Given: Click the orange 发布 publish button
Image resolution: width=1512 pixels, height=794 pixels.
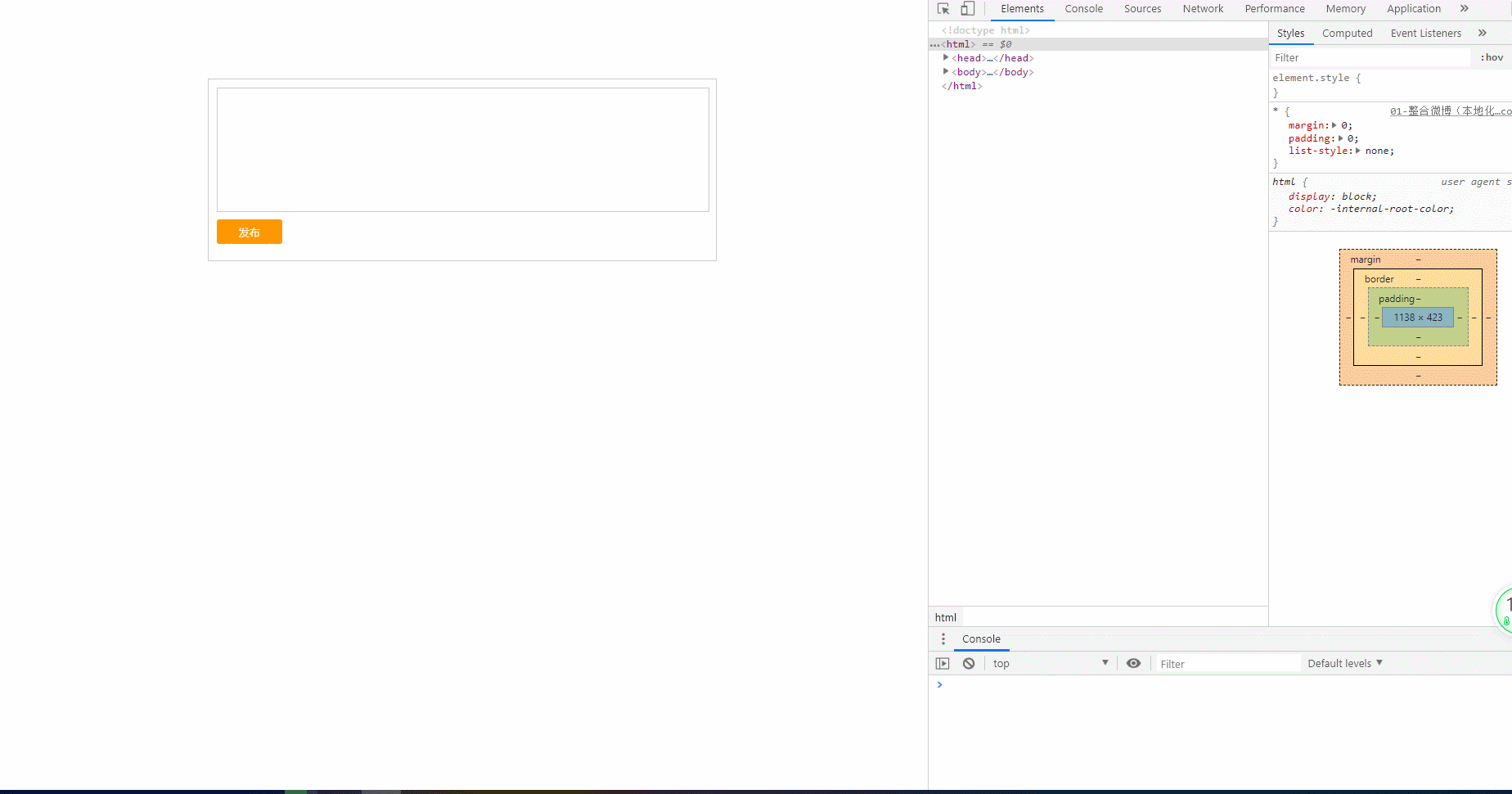Looking at the screenshot, I should 250,232.
